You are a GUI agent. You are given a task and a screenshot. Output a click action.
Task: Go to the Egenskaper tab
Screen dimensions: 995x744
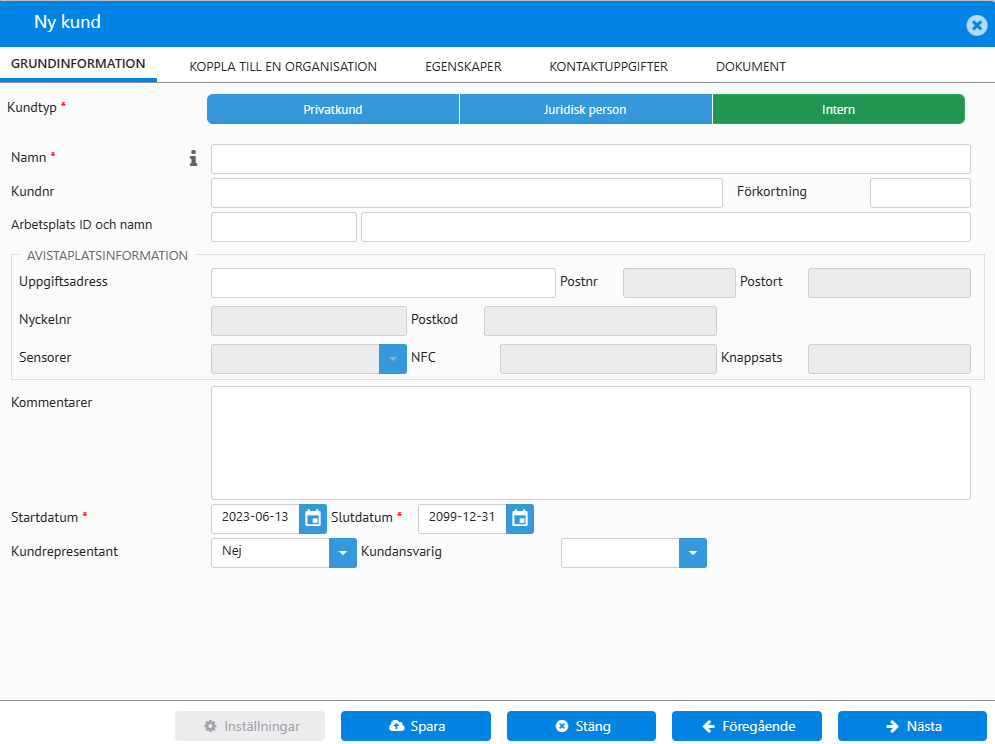click(463, 67)
